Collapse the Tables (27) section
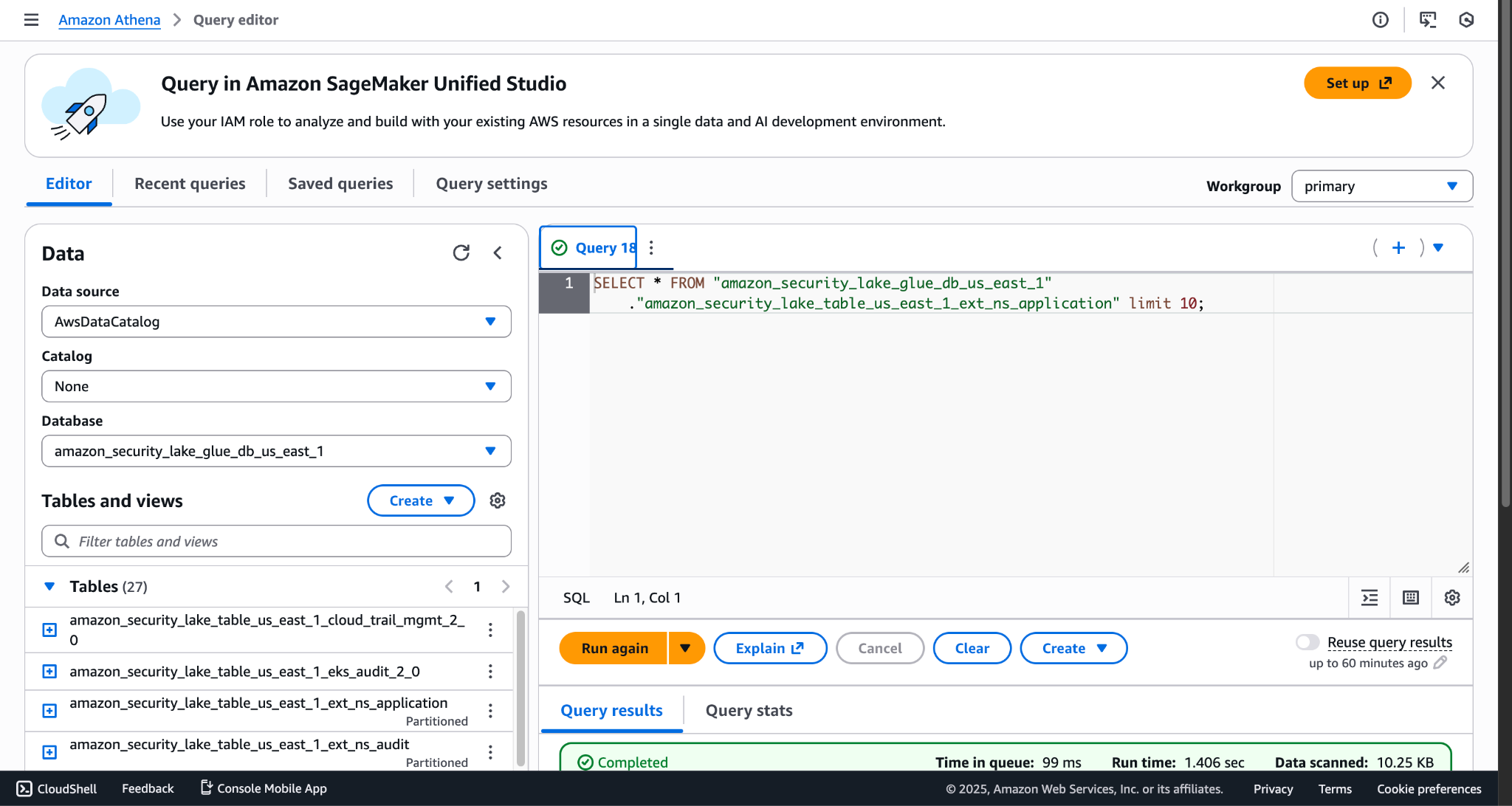 pos(49,587)
